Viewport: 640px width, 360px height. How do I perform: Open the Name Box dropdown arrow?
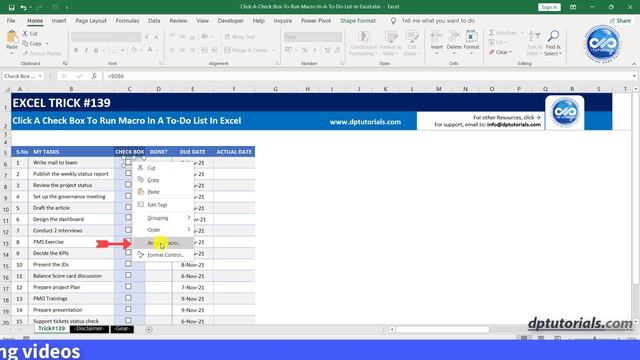(40, 76)
